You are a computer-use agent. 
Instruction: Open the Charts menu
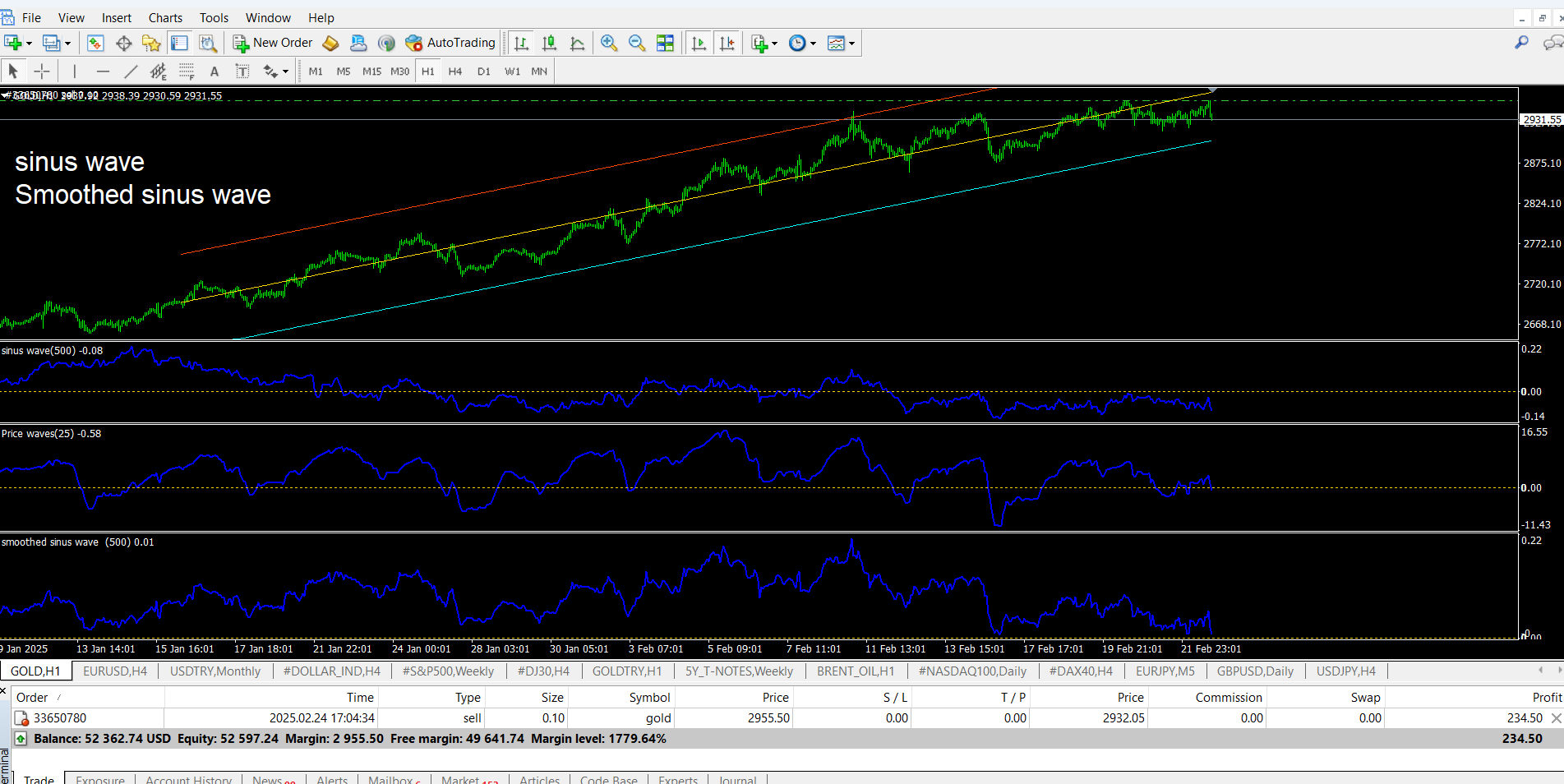pyautogui.click(x=165, y=17)
